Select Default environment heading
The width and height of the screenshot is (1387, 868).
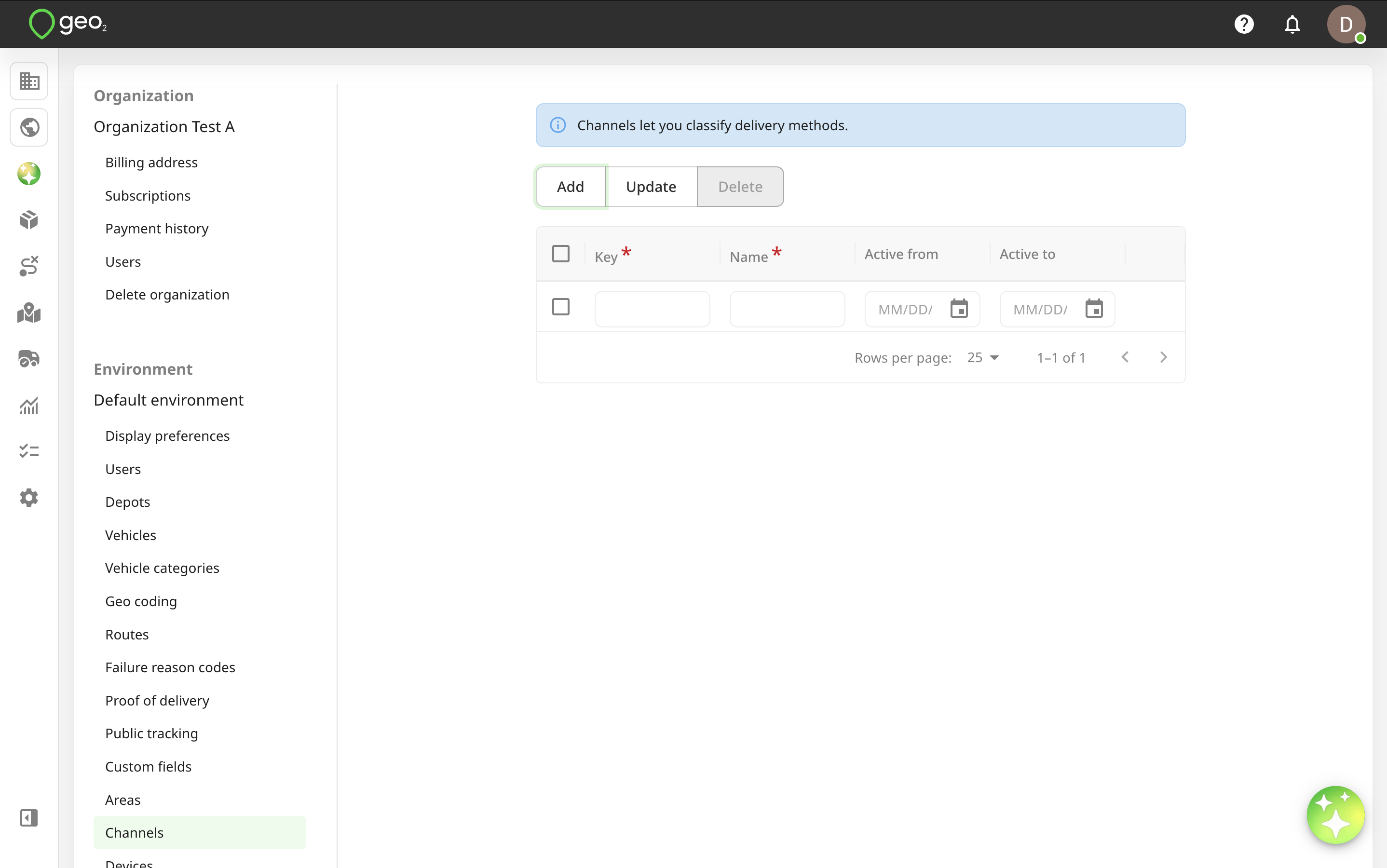coord(168,400)
